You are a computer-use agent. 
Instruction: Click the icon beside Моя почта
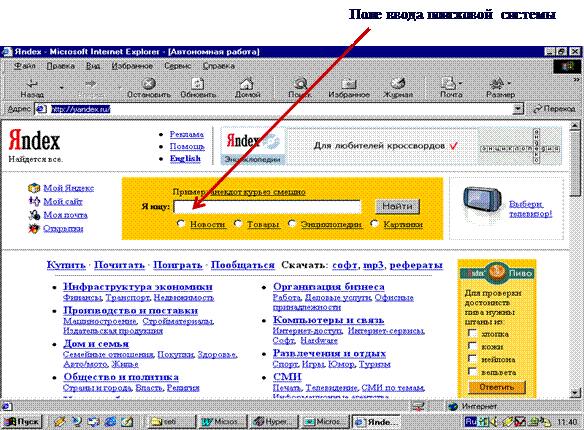click(34, 214)
